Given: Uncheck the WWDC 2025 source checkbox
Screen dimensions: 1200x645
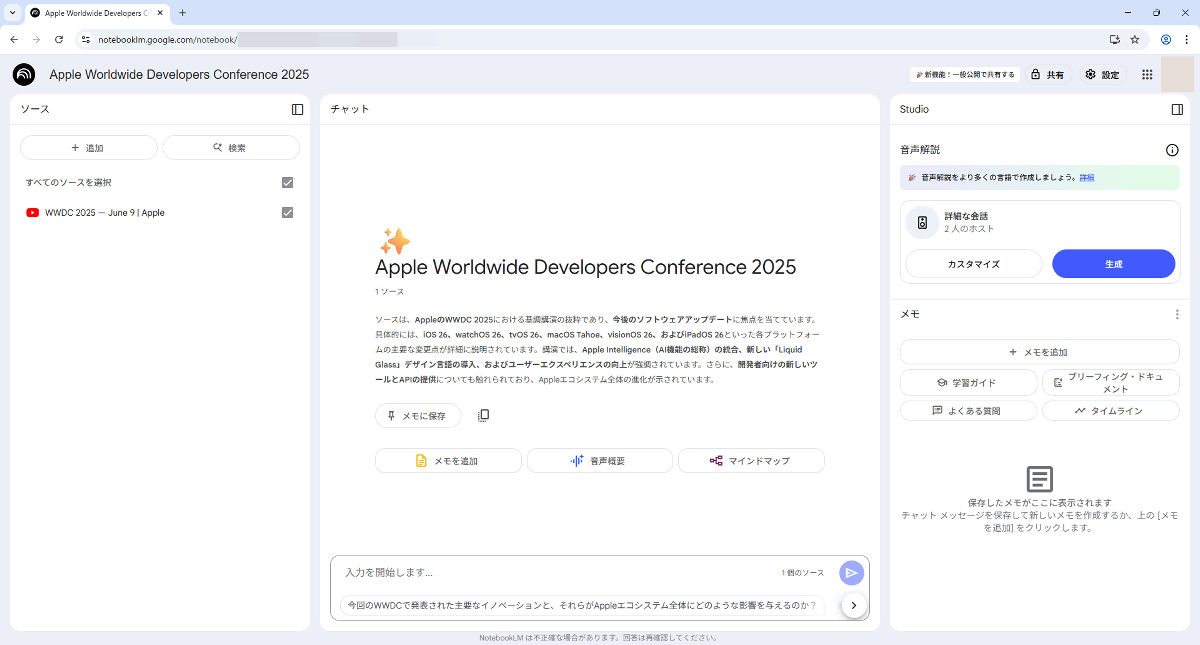Looking at the screenshot, I should pos(288,213).
